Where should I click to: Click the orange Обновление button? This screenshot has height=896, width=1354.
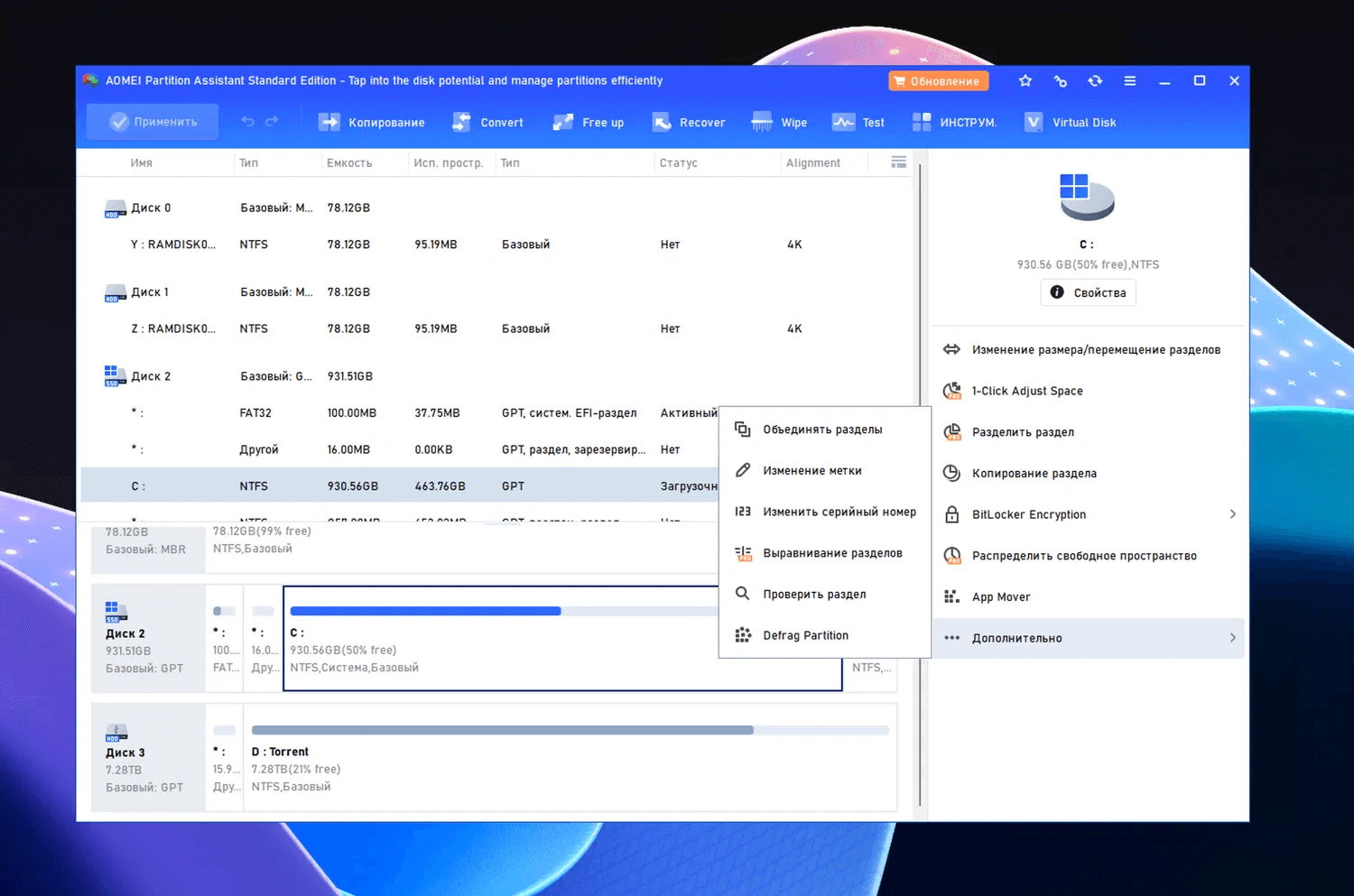click(x=938, y=81)
